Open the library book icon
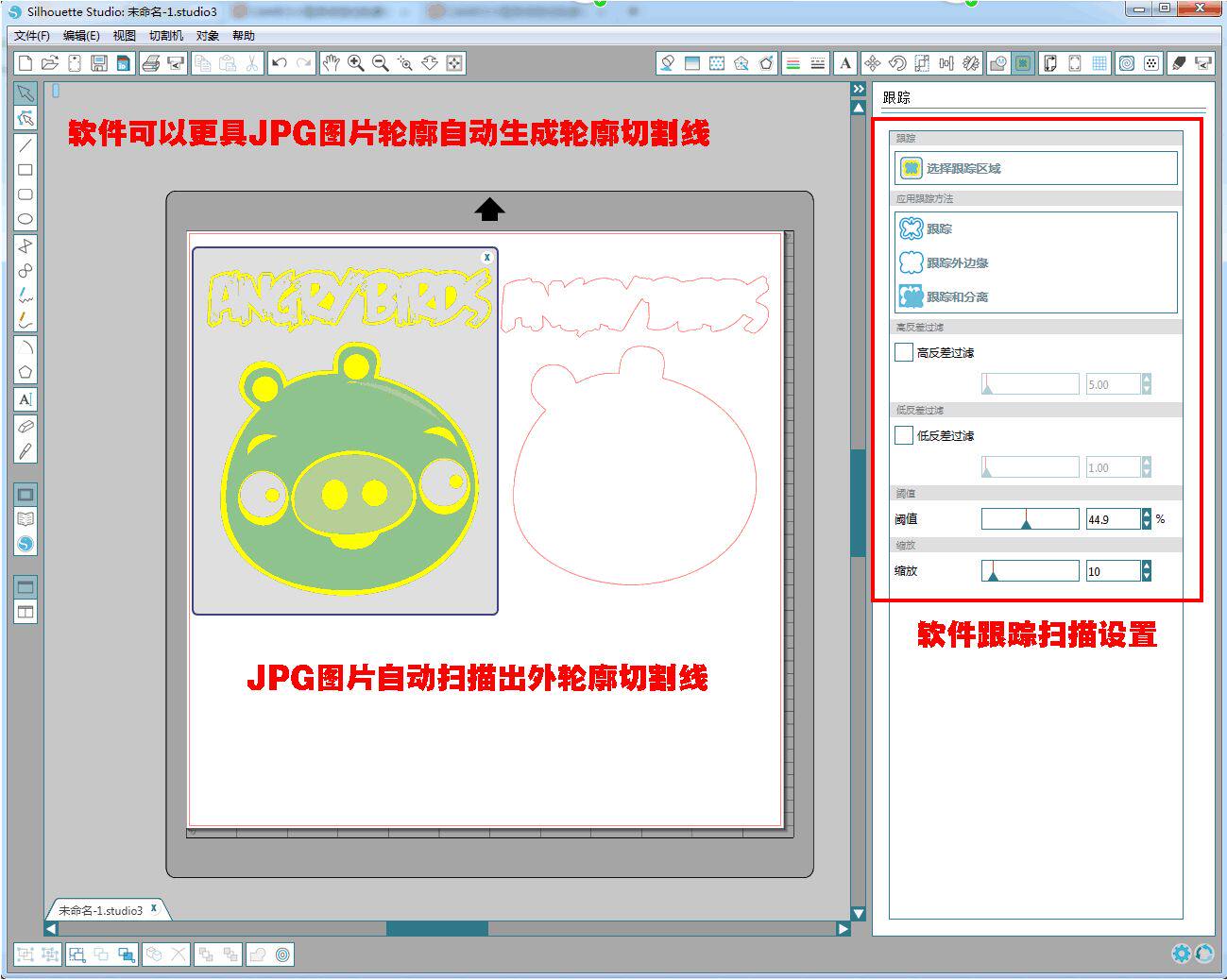 (26, 519)
